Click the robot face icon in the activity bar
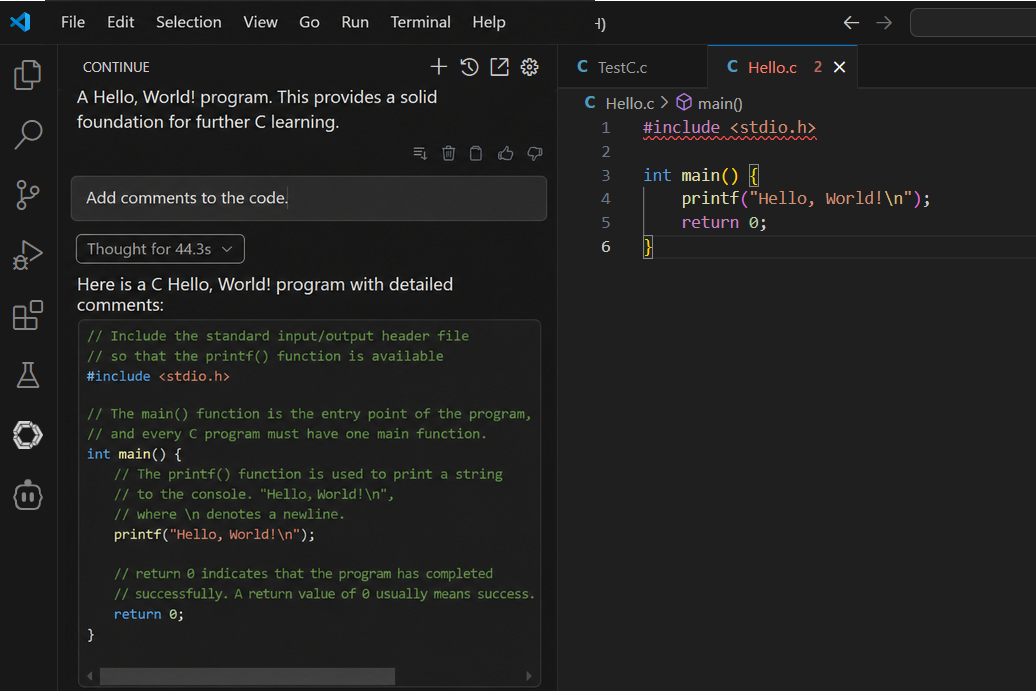Screen dimensions: 1036x691 tap(28, 495)
